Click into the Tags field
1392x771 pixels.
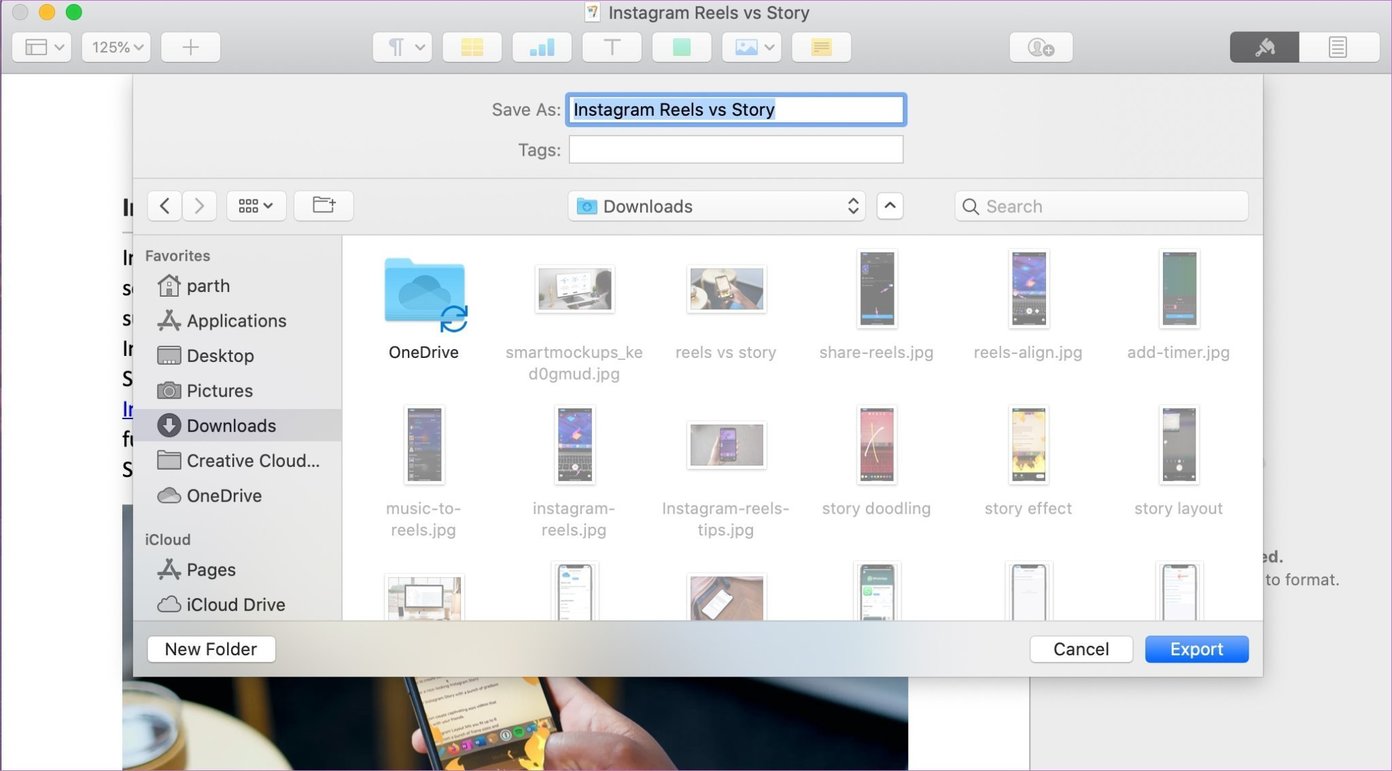736,150
